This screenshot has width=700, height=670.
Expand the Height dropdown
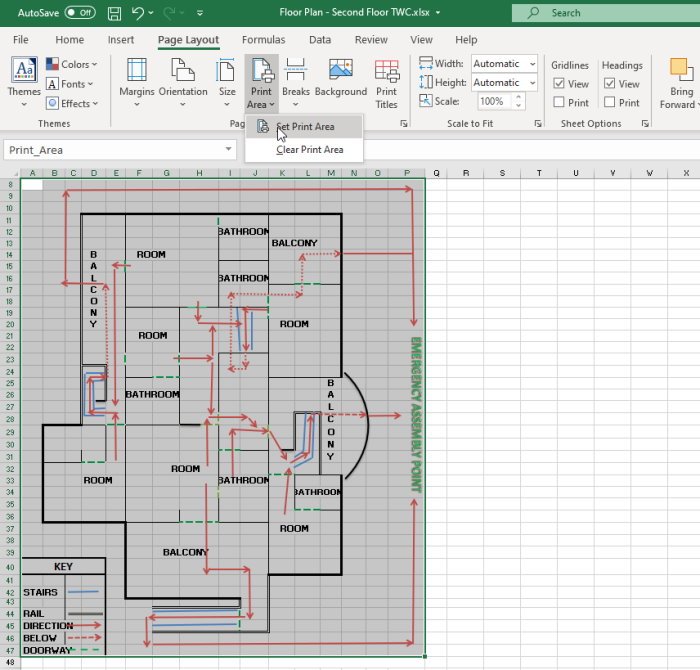[x=530, y=83]
